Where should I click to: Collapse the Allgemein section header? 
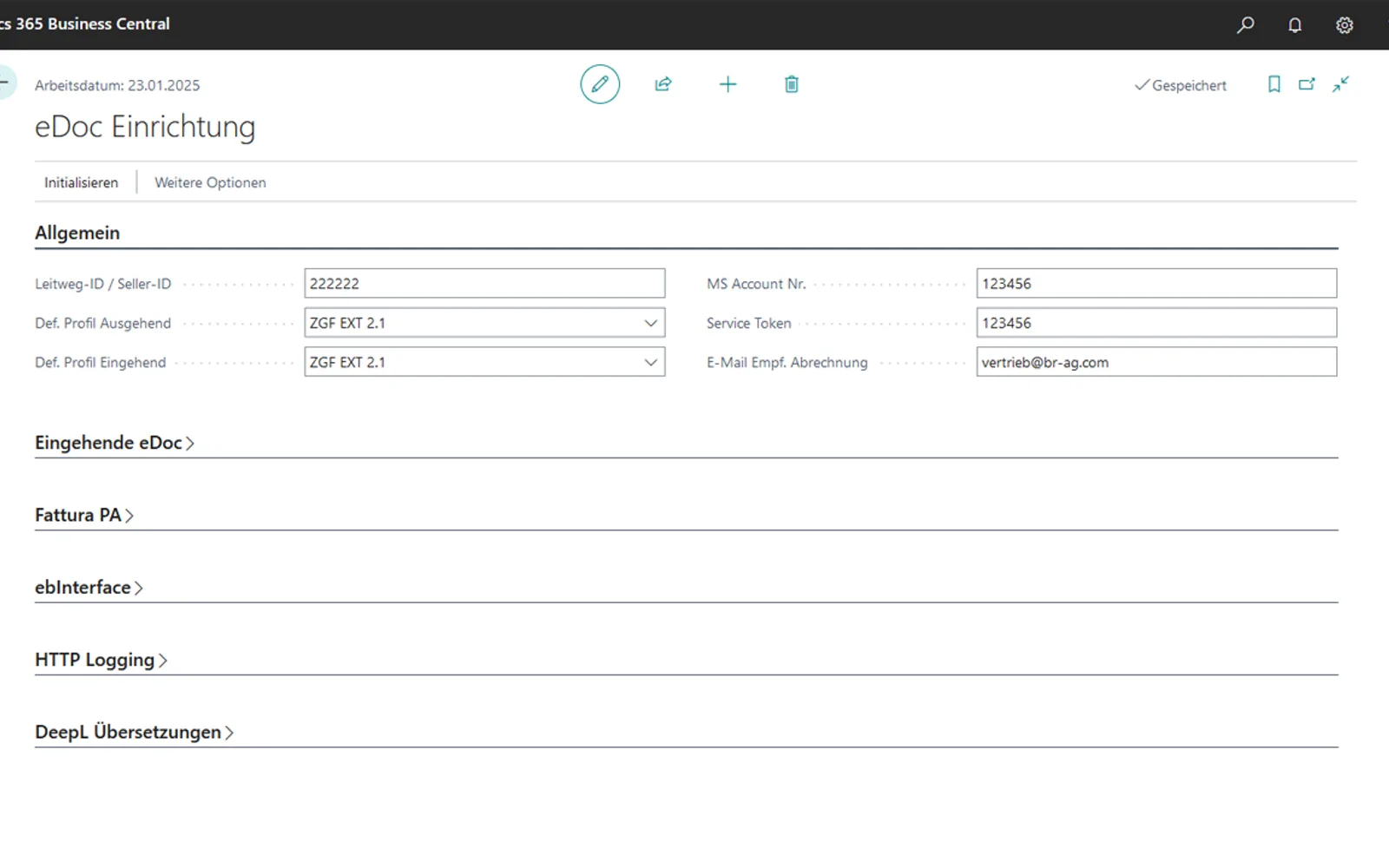[77, 233]
